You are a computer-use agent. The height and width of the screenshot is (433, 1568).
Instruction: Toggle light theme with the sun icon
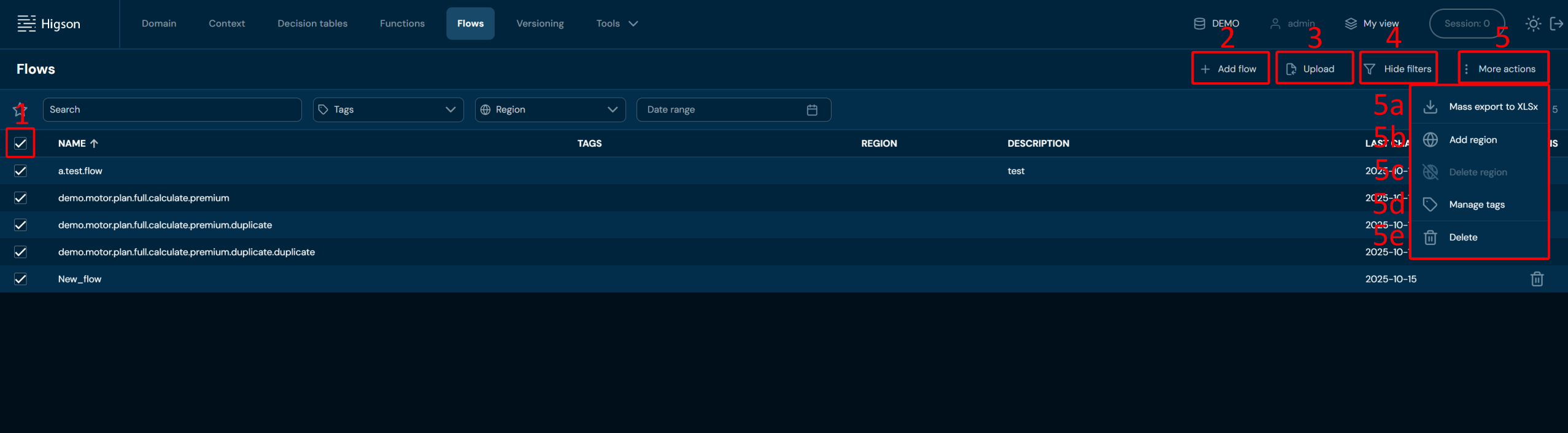point(1533,24)
